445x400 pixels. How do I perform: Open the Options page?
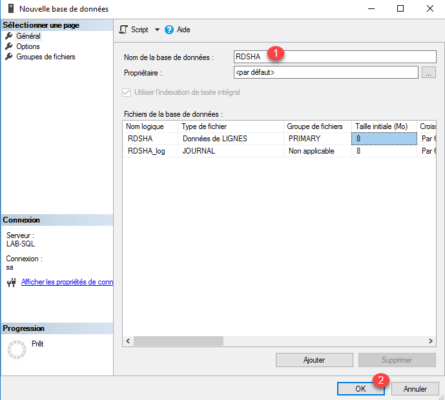coord(28,46)
